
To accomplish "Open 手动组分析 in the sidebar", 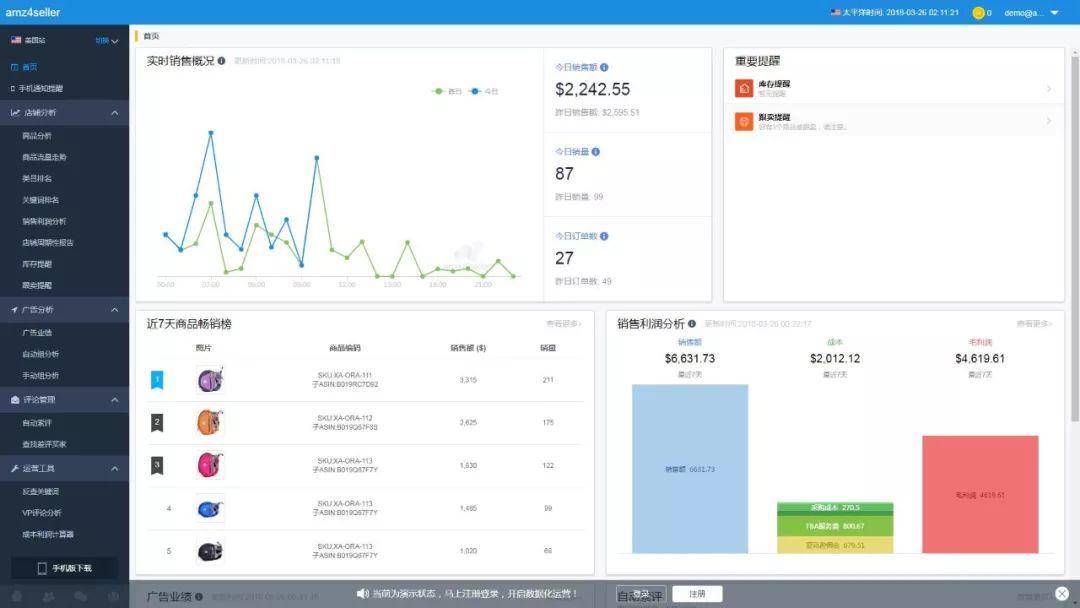I will 40,375.
